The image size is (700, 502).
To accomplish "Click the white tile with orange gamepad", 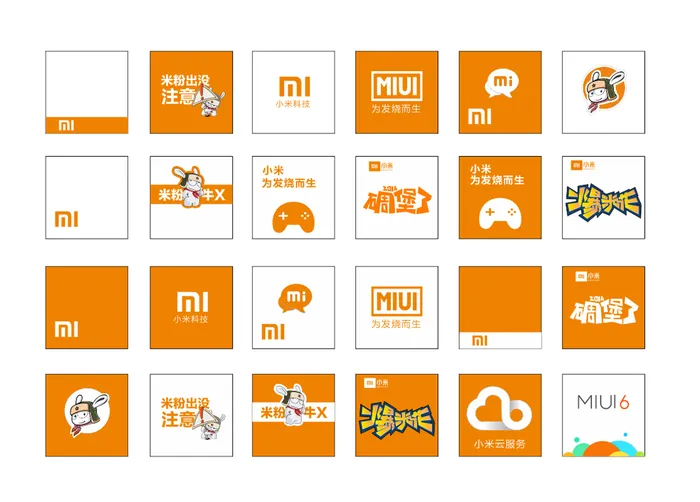I will click(x=293, y=197).
